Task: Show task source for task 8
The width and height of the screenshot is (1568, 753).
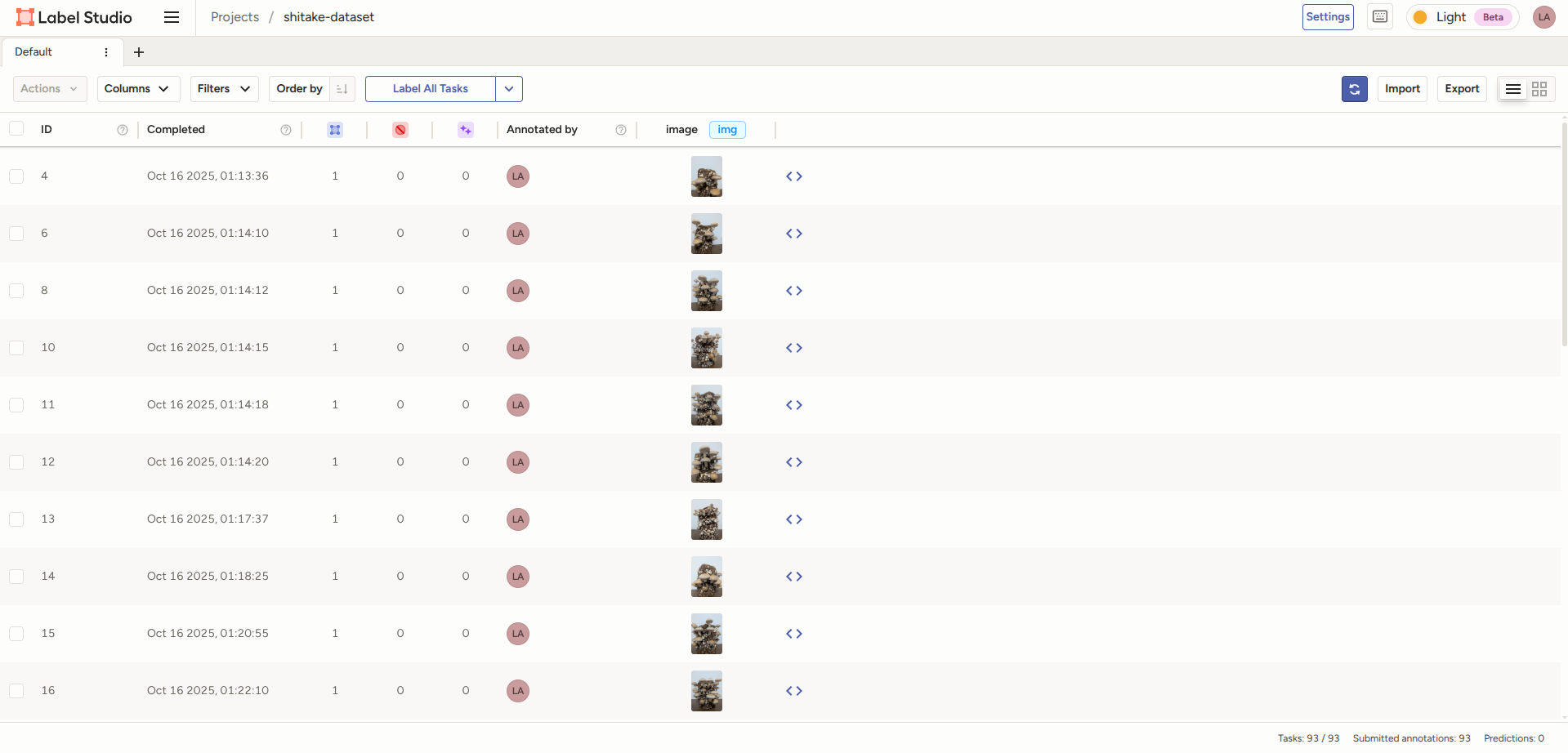Action: tap(794, 291)
